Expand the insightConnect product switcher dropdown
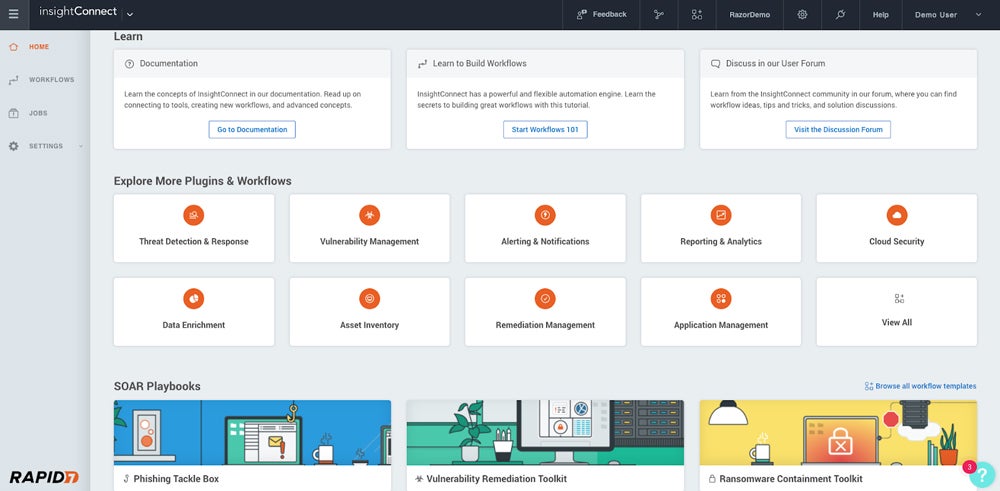1000x491 pixels. [130, 14]
